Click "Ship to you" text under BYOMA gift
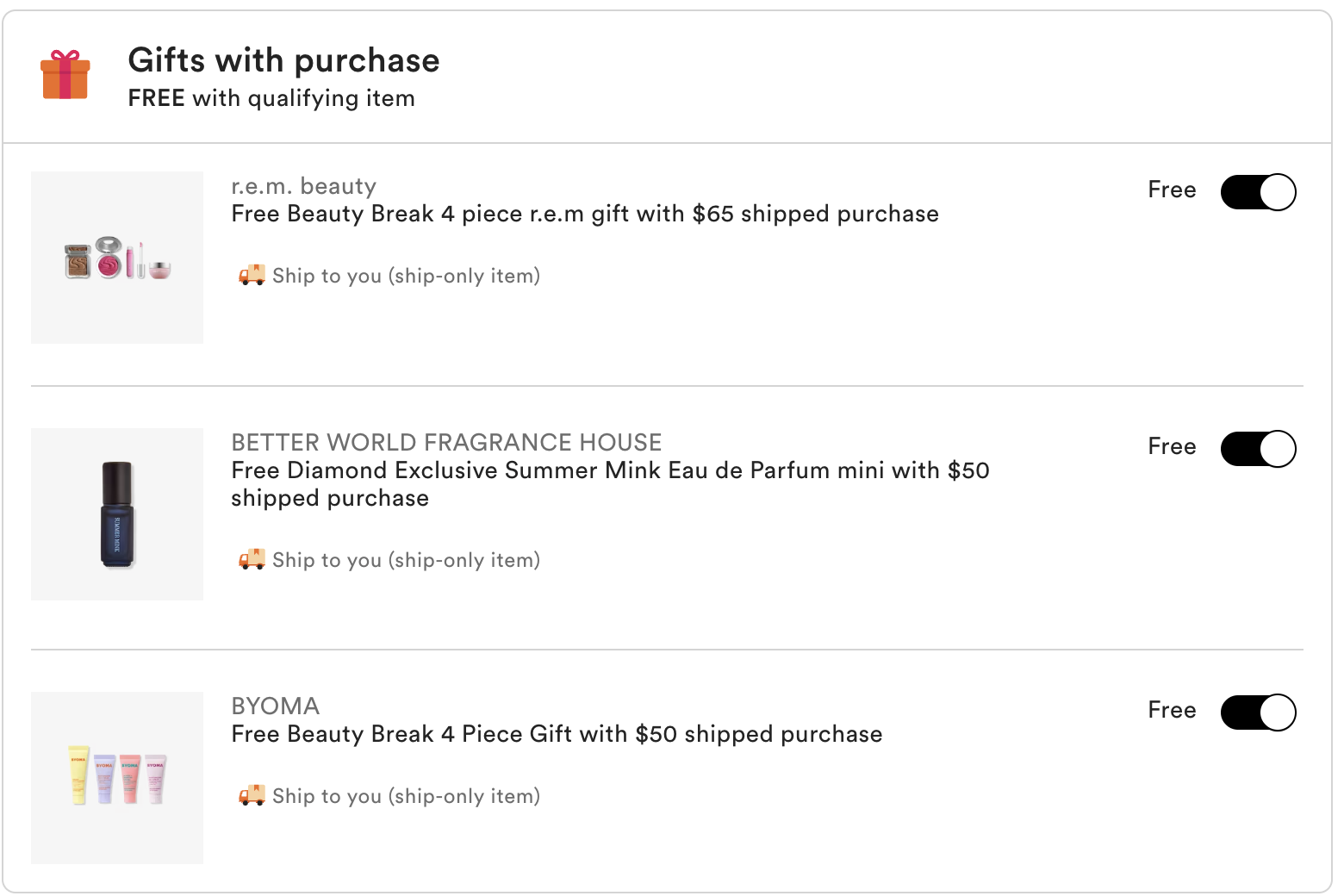Image resolution: width=1344 pixels, height=896 pixels. click(406, 796)
